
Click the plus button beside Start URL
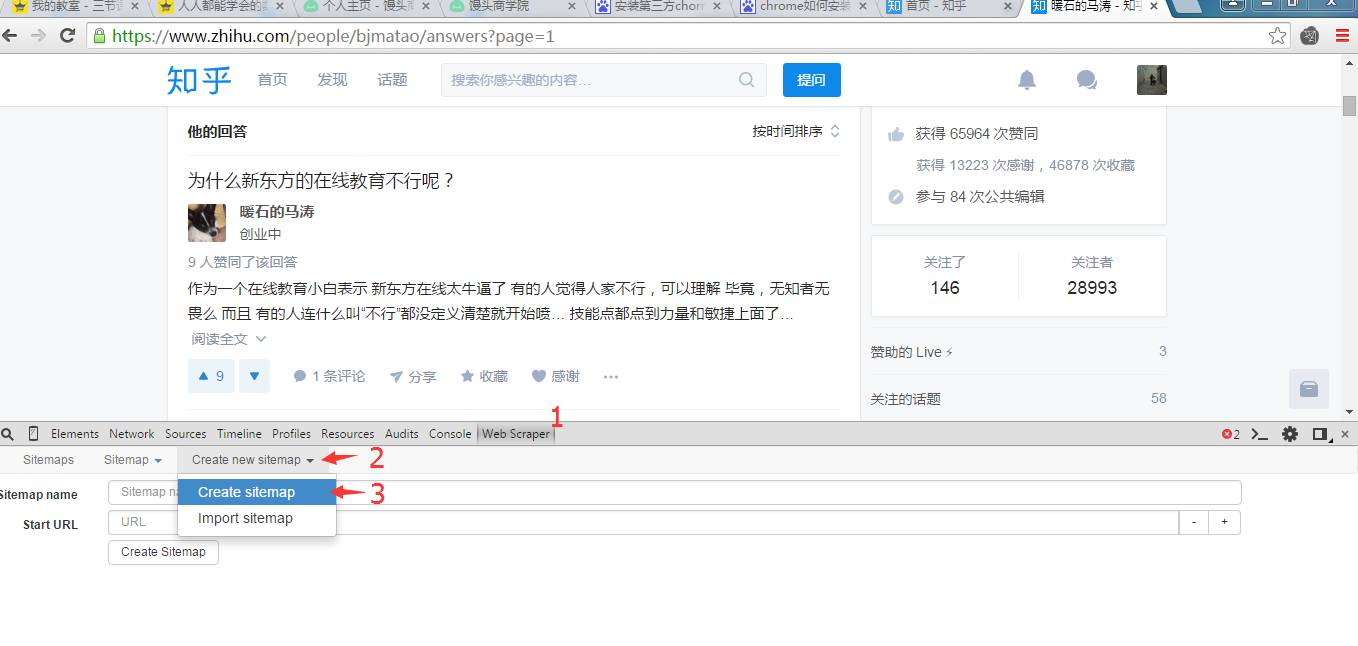pyautogui.click(x=1225, y=522)
